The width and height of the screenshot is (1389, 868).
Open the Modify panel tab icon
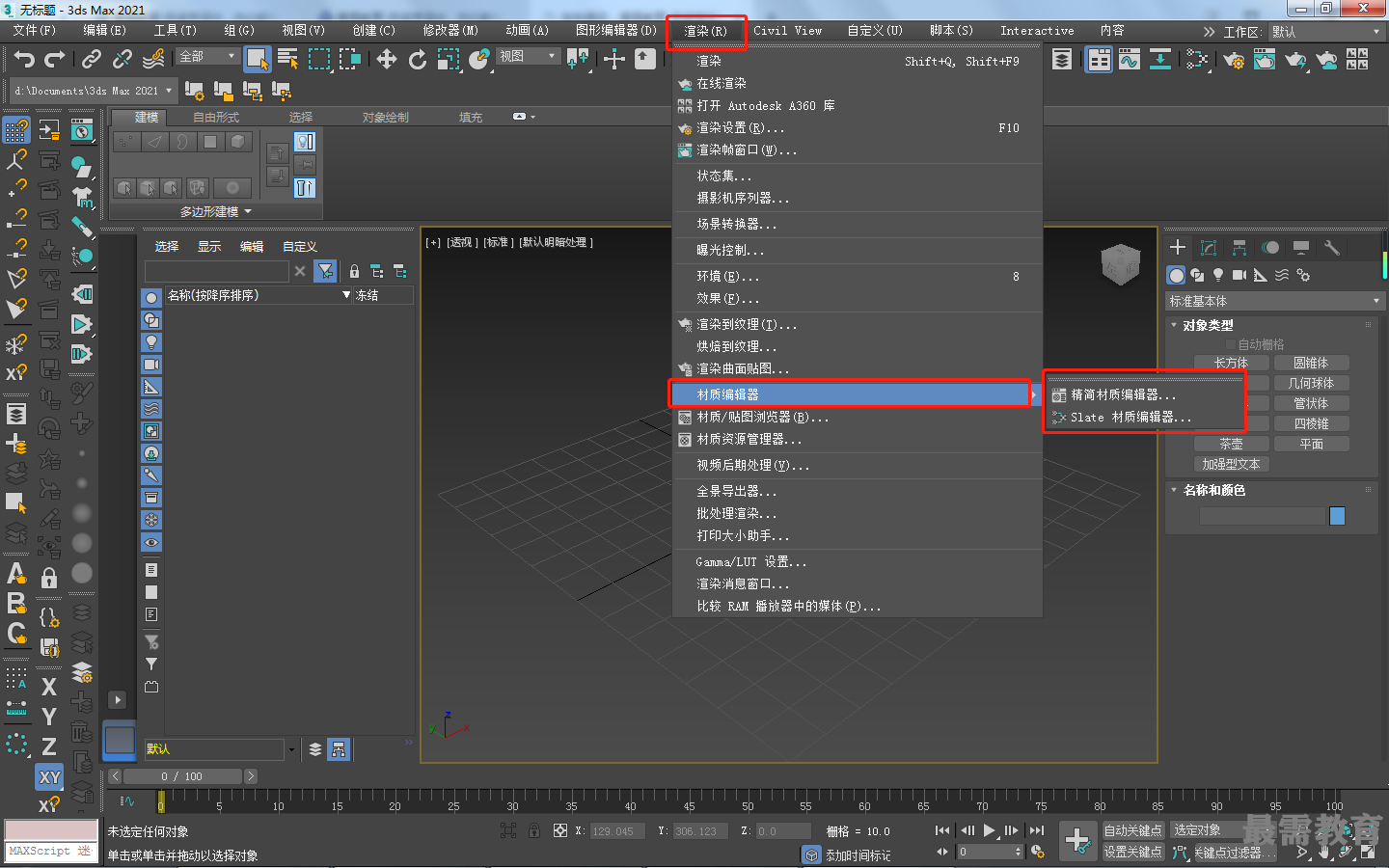pyautogui.click(x=1209, y=248)
